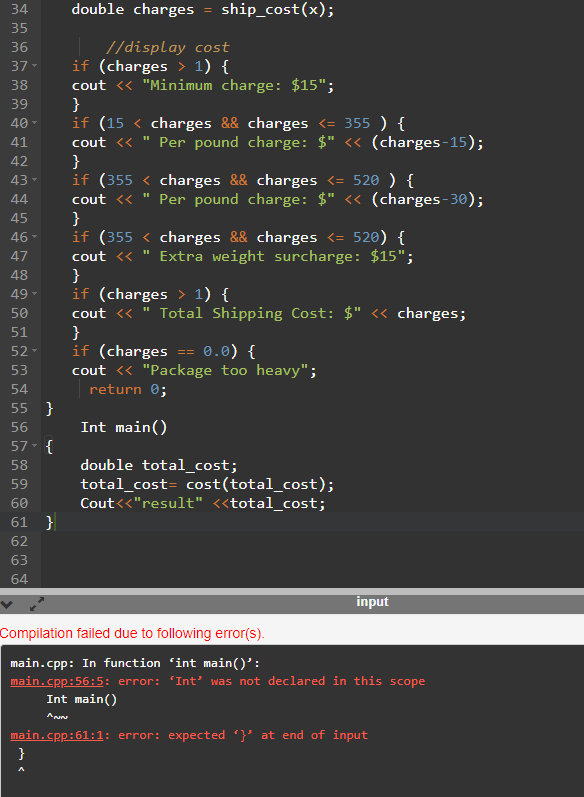Select line number 56 in the gutter
The height and width of the screenshot is (797, 584).
point(19,427)
